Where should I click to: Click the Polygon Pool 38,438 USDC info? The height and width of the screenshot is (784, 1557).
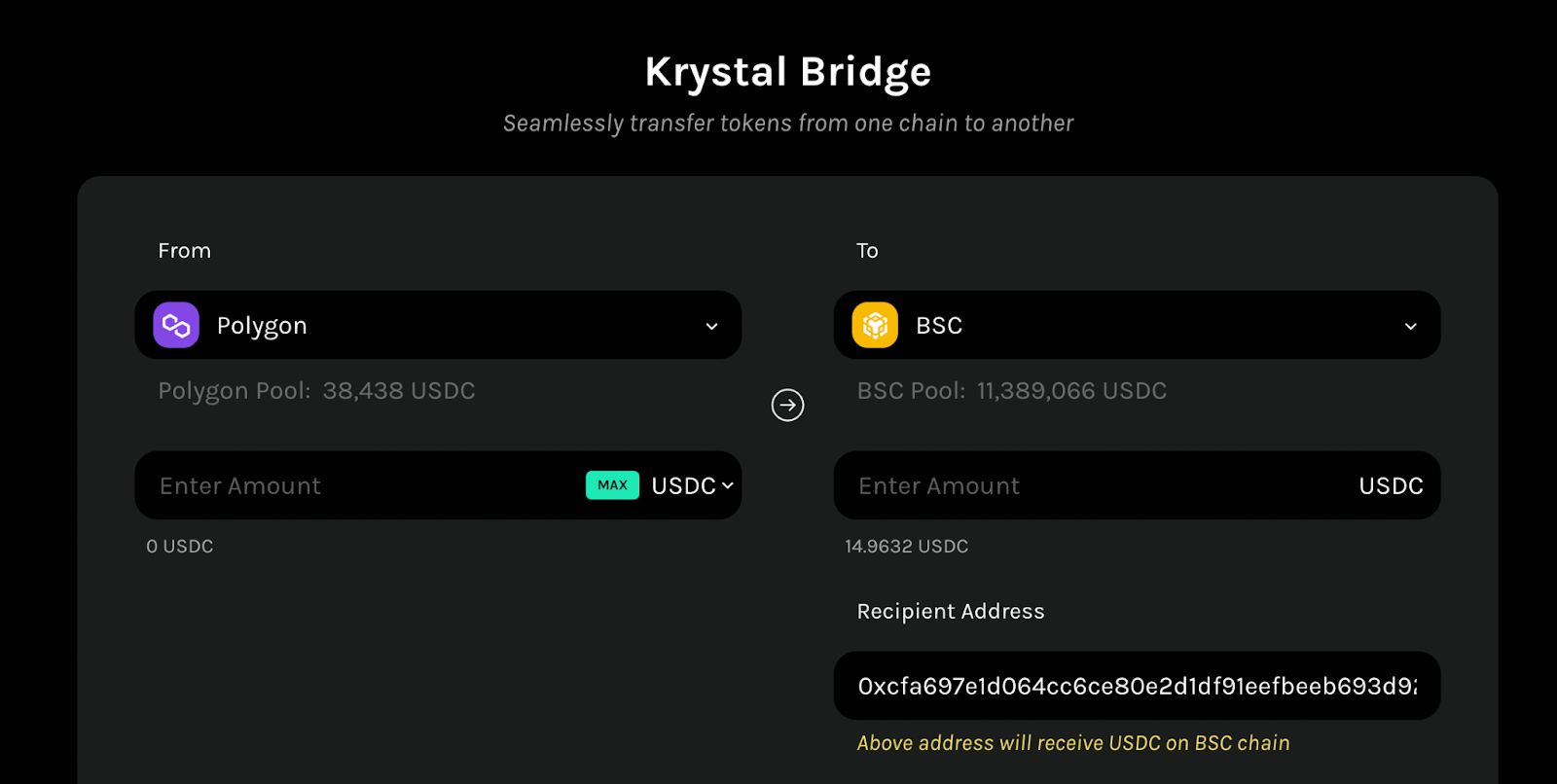click(316, 391)
